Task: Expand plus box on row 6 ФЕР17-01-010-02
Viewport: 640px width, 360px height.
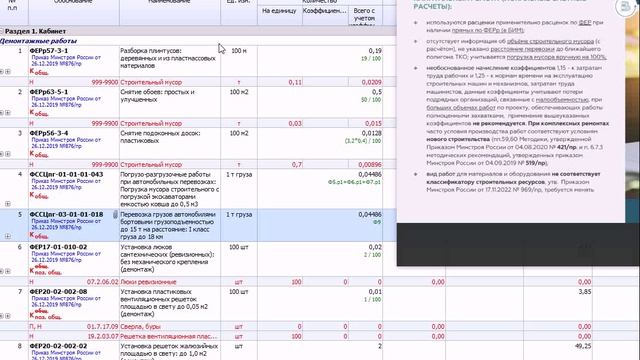Action: 8,271
